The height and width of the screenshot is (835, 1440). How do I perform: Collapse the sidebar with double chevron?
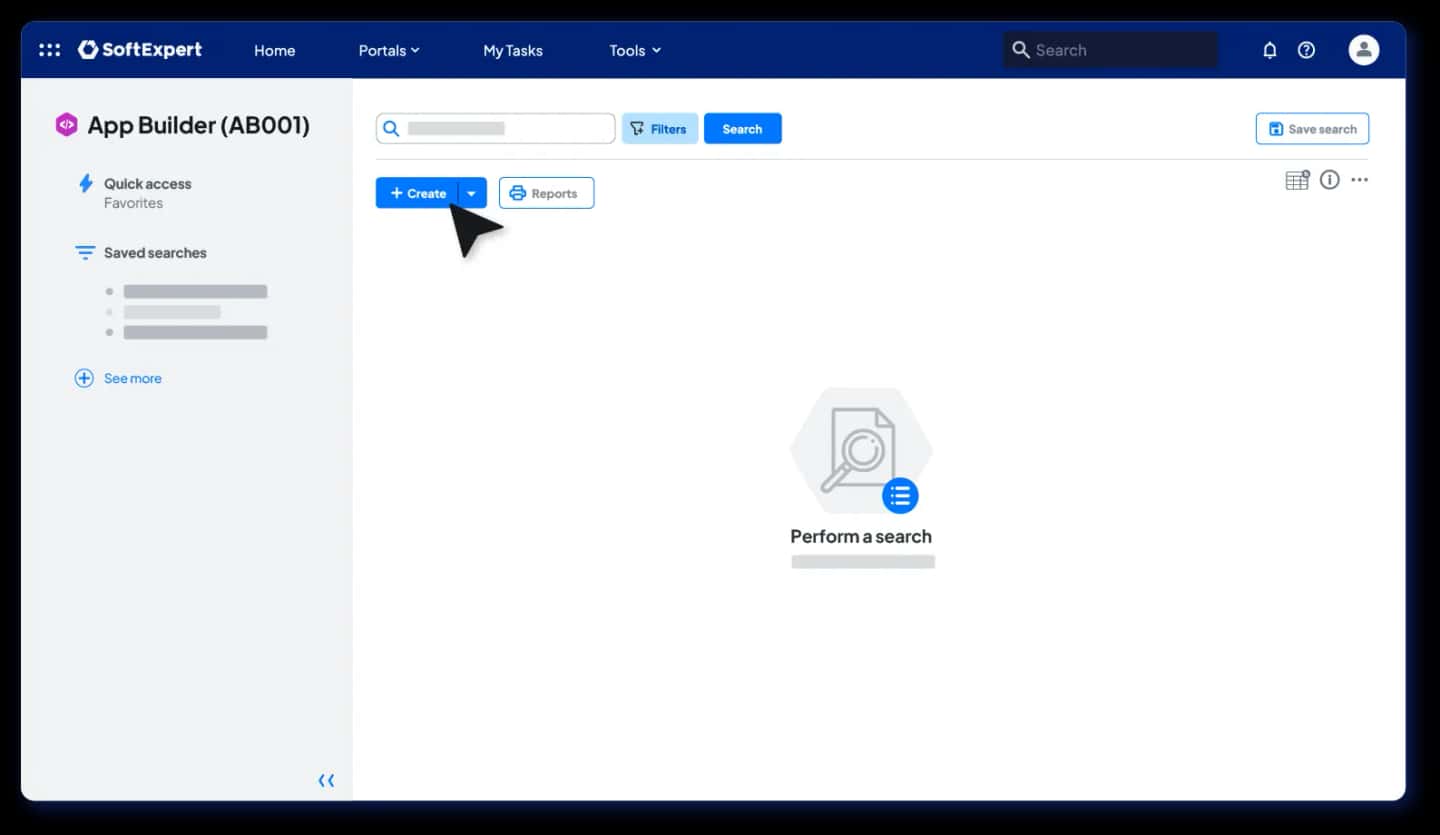point(326,780)
